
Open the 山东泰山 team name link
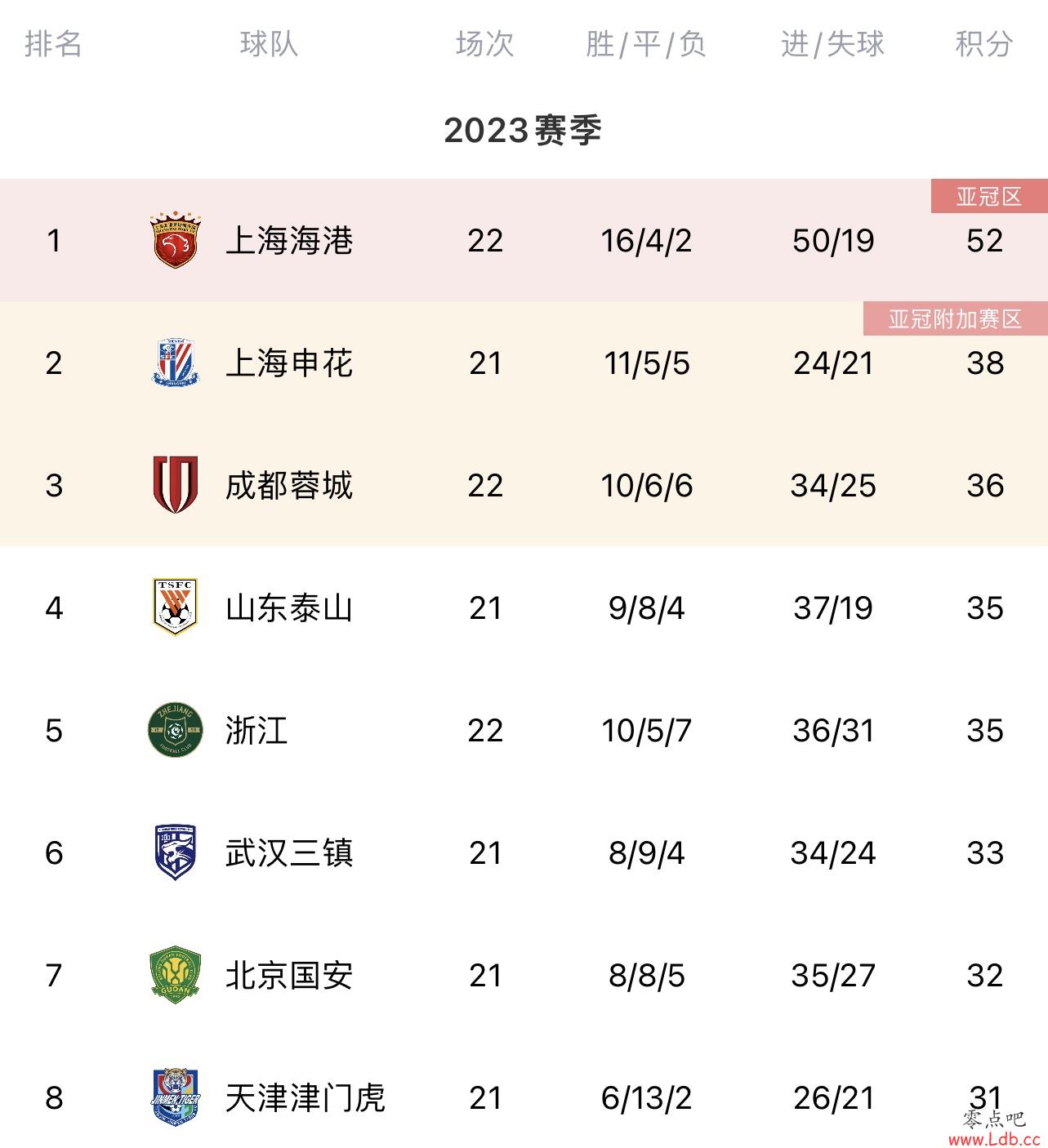click(x=289, y=608)
